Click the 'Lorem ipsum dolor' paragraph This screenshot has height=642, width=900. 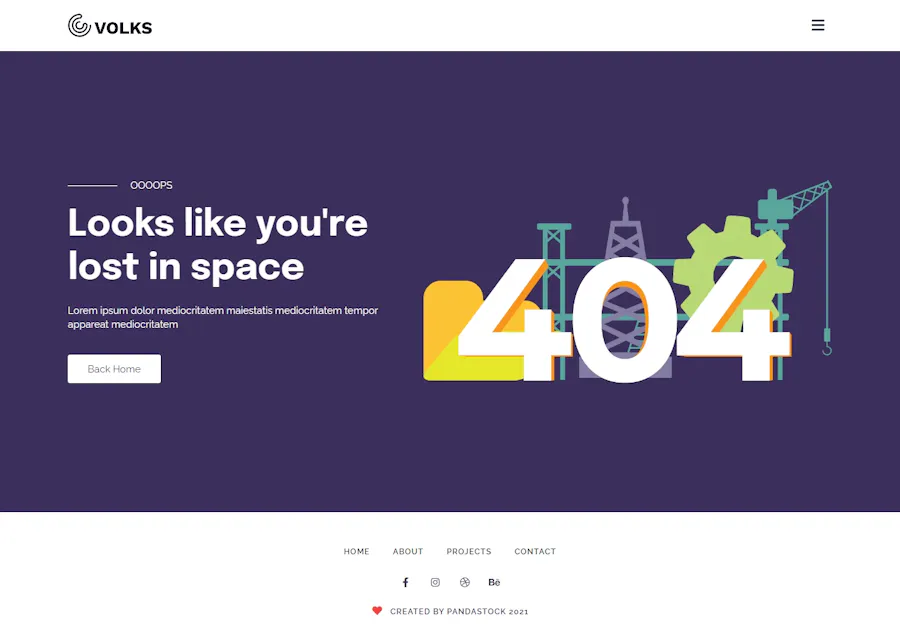223,317
